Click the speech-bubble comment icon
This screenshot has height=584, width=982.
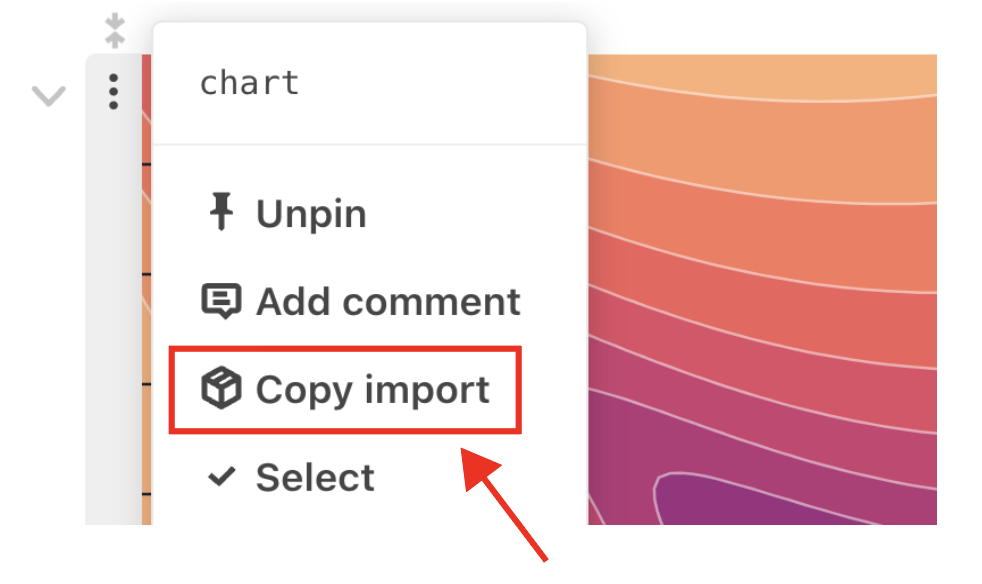point(222,300)
